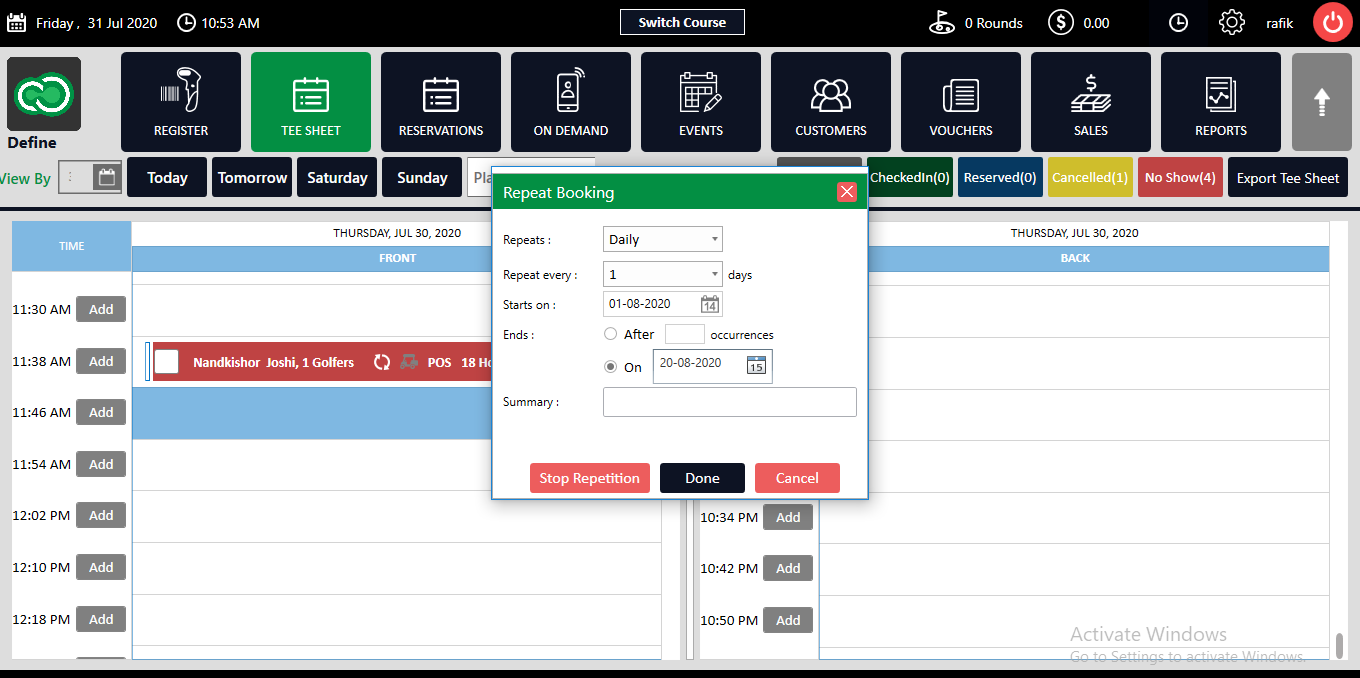View Today's tee sheet

(167, 177)
